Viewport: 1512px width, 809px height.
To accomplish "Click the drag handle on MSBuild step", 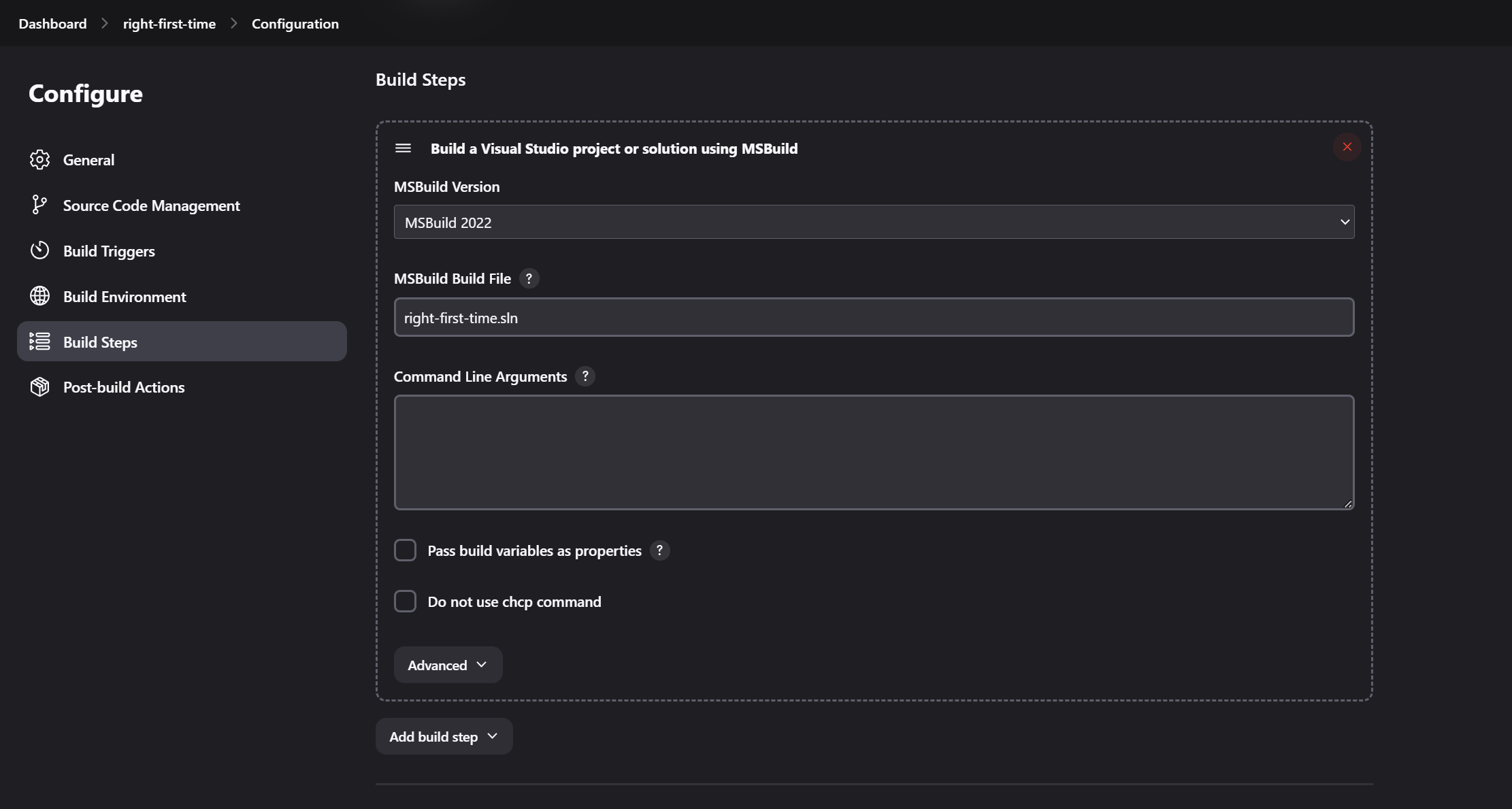I will click(x=403, y=148).
